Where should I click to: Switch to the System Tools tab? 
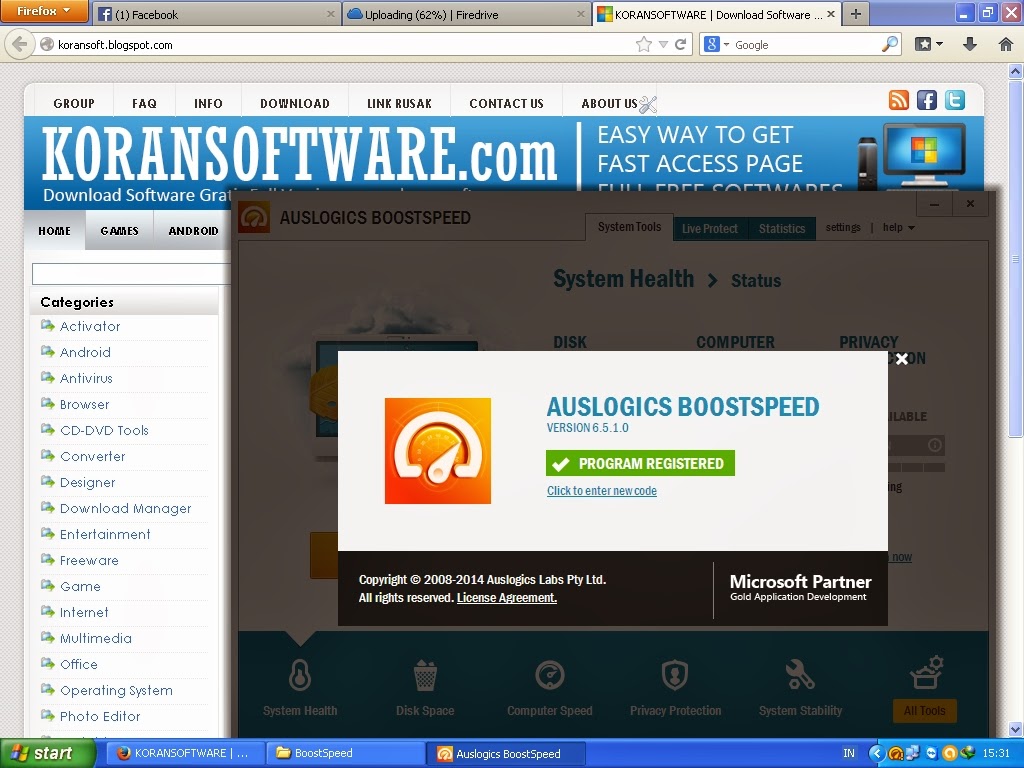630,227
